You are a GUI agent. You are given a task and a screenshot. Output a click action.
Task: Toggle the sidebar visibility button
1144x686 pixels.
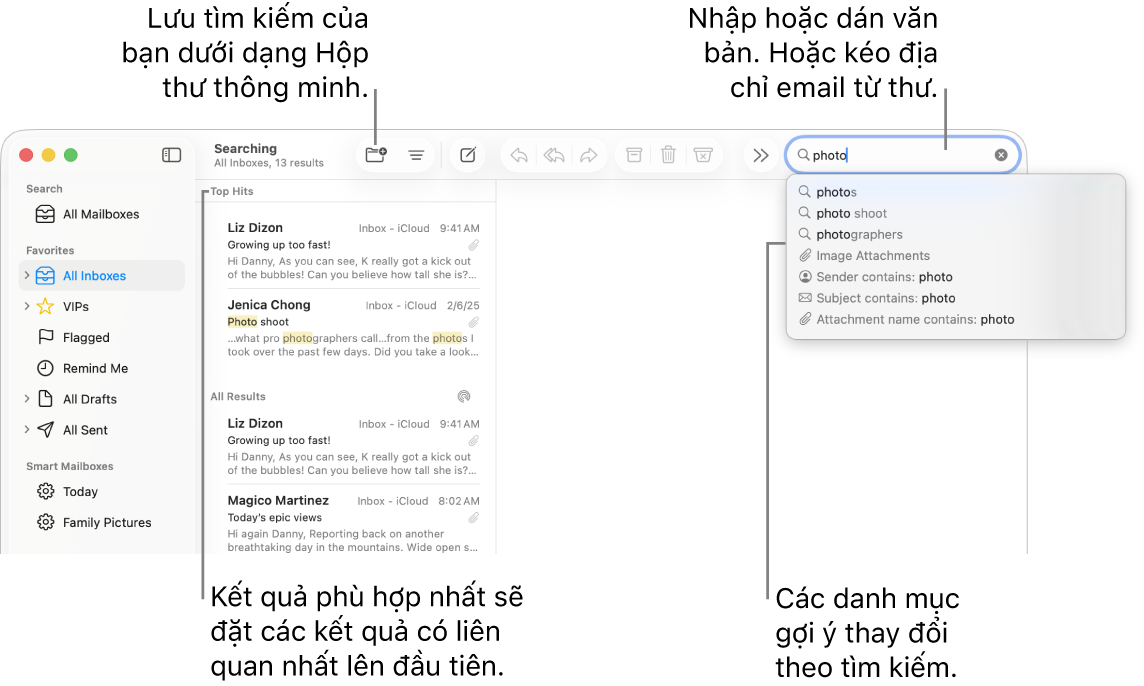(x=171, y=155)
